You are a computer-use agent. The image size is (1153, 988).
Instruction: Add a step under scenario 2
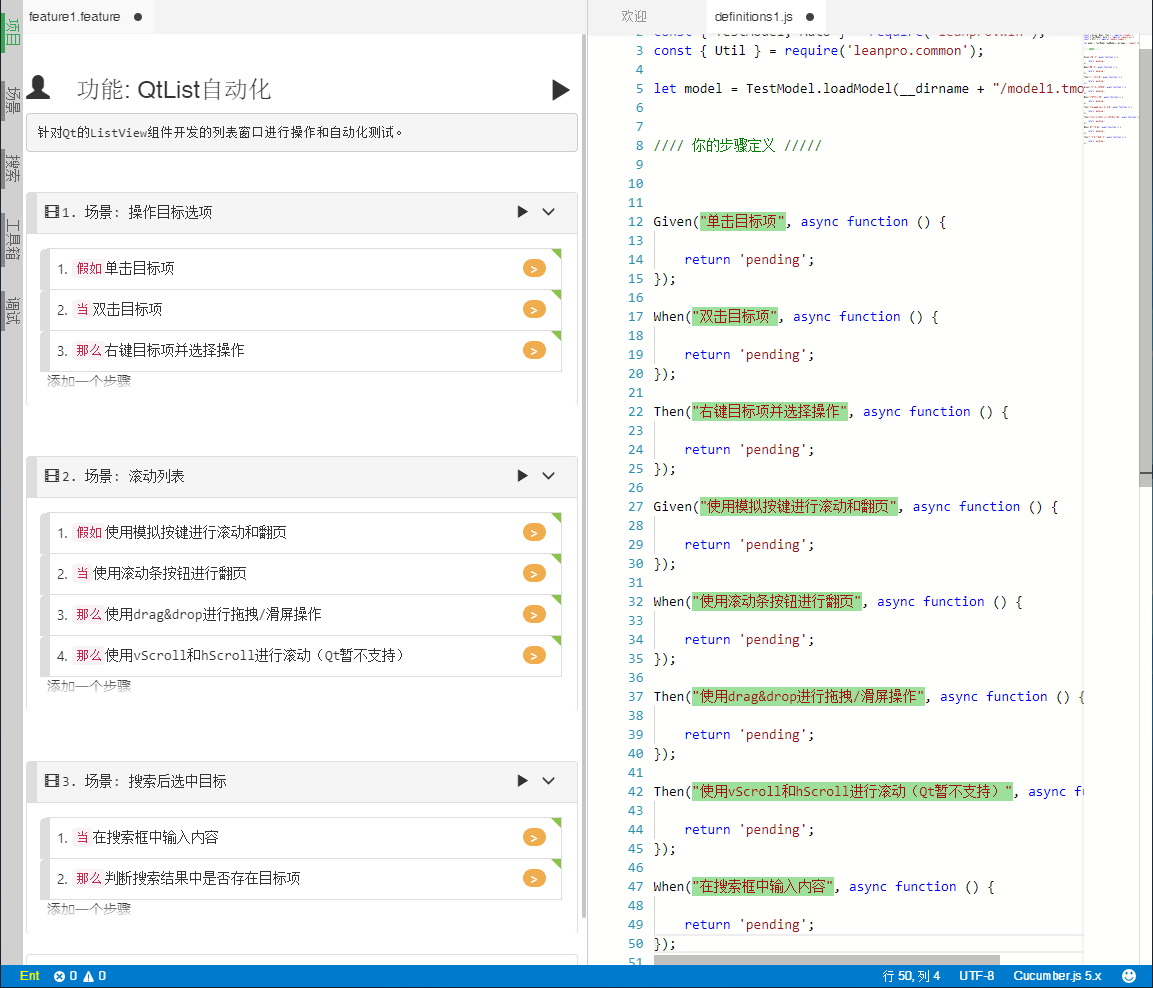coord(89,686)
